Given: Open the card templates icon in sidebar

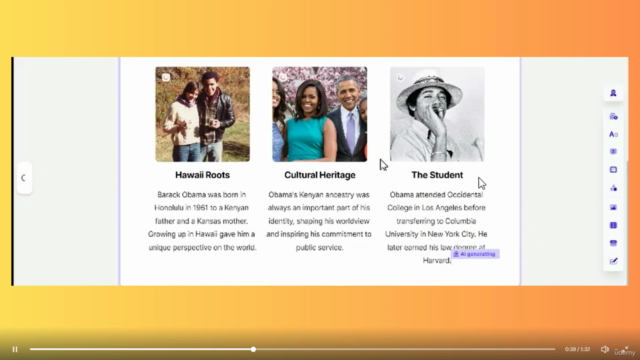Looking at the screenshot, I should (613, 117).
